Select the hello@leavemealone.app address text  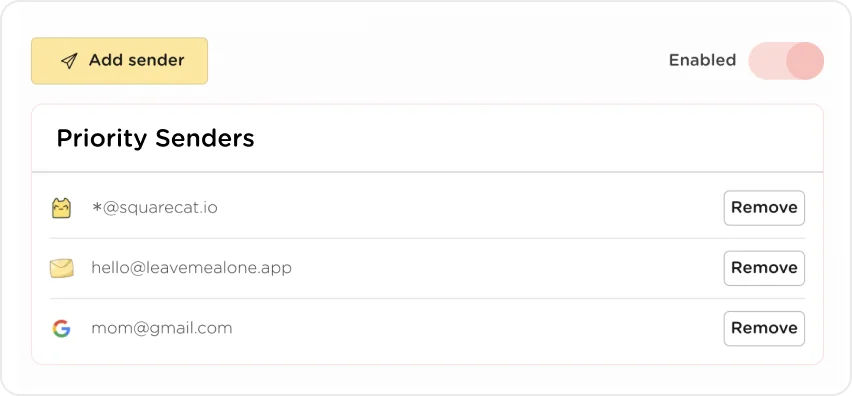(191, 268)
